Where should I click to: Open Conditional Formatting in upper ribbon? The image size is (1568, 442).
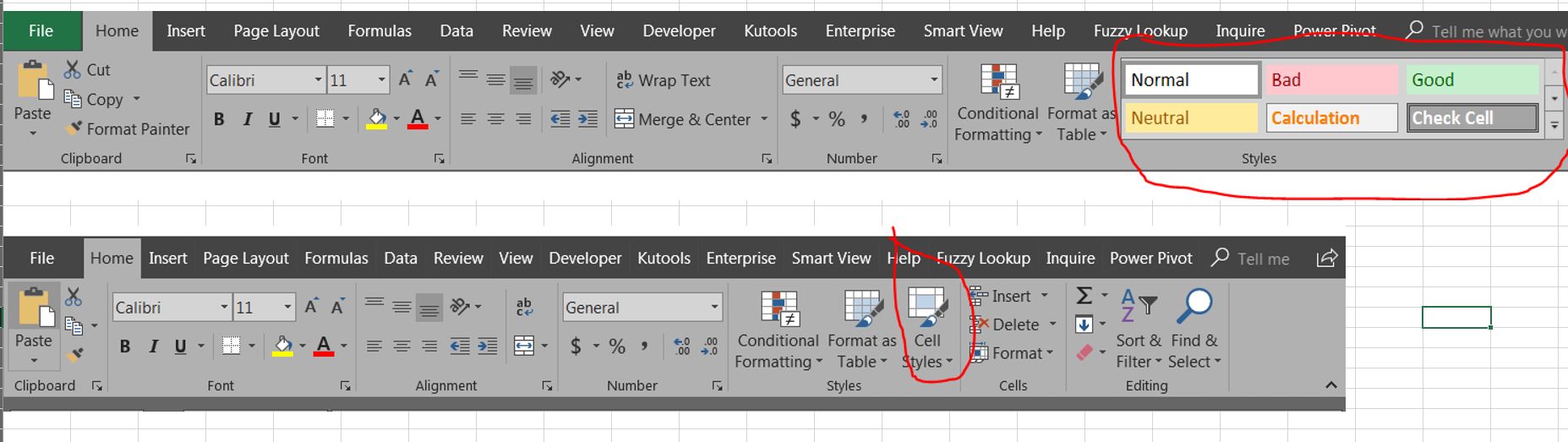click(997, 102)
